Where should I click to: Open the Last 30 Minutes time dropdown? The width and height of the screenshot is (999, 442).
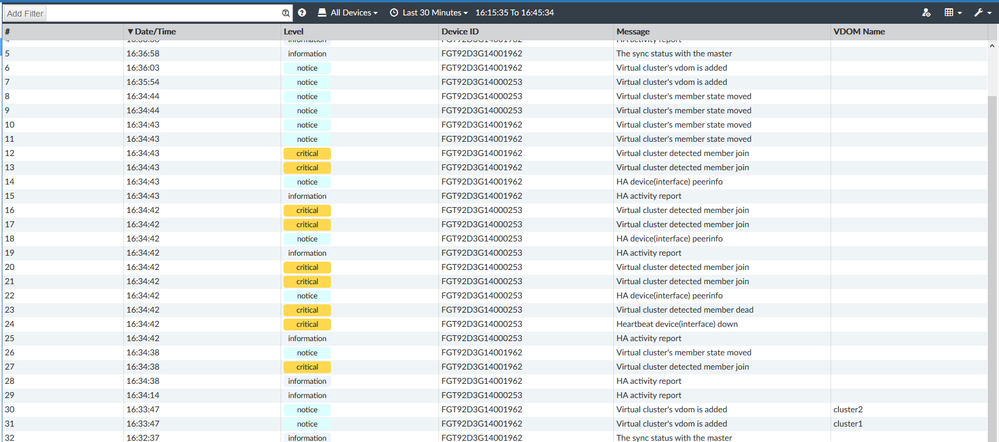click(x=429, y=13)
